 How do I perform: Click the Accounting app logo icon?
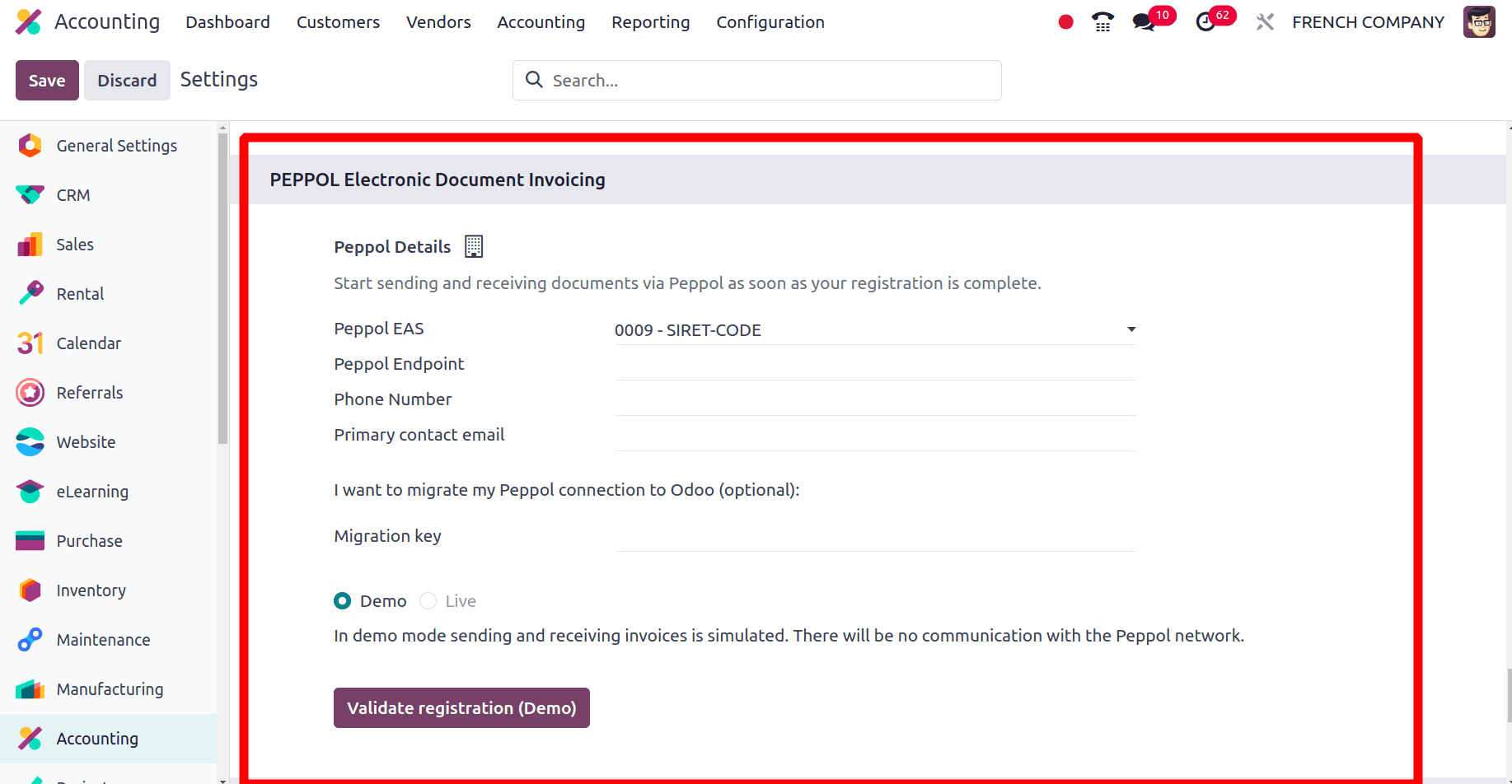tap(29, 22)
